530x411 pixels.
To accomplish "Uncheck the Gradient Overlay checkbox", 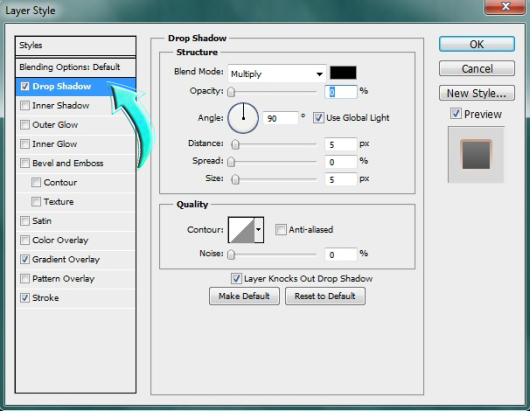I will (25, 259).
